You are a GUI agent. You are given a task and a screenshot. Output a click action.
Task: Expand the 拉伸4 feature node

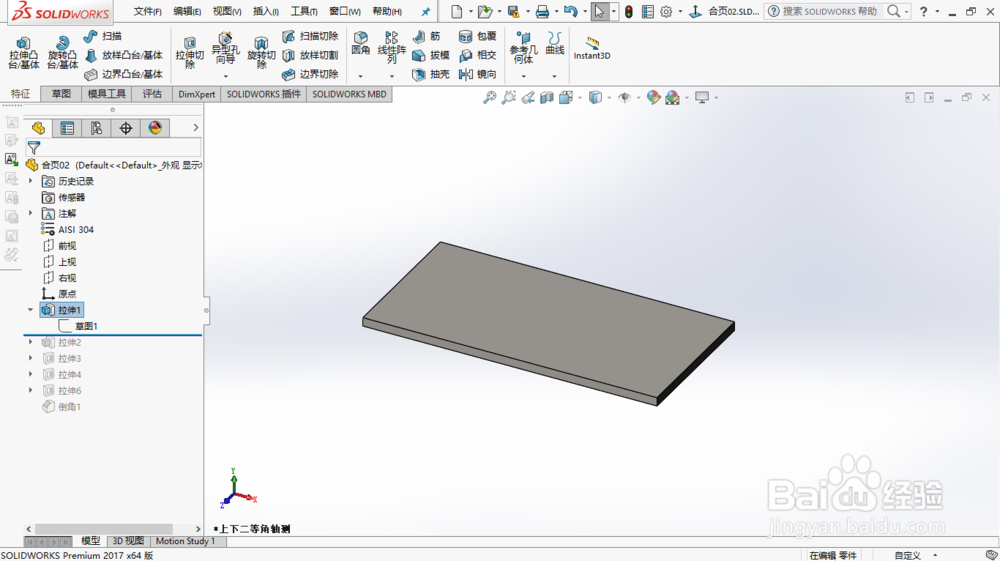tap(30, 374)
